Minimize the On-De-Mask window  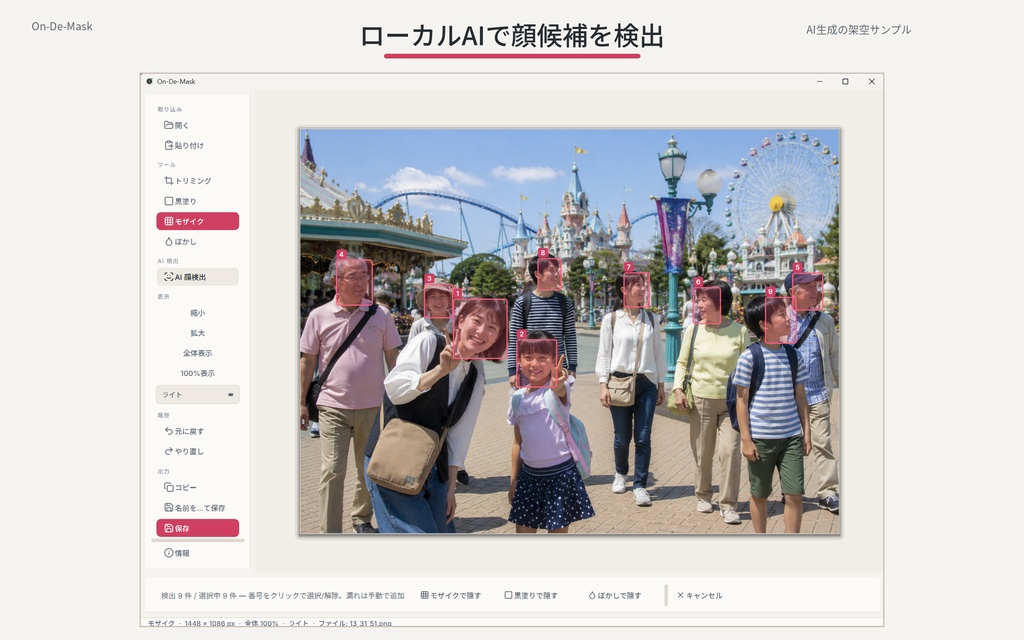819,82
